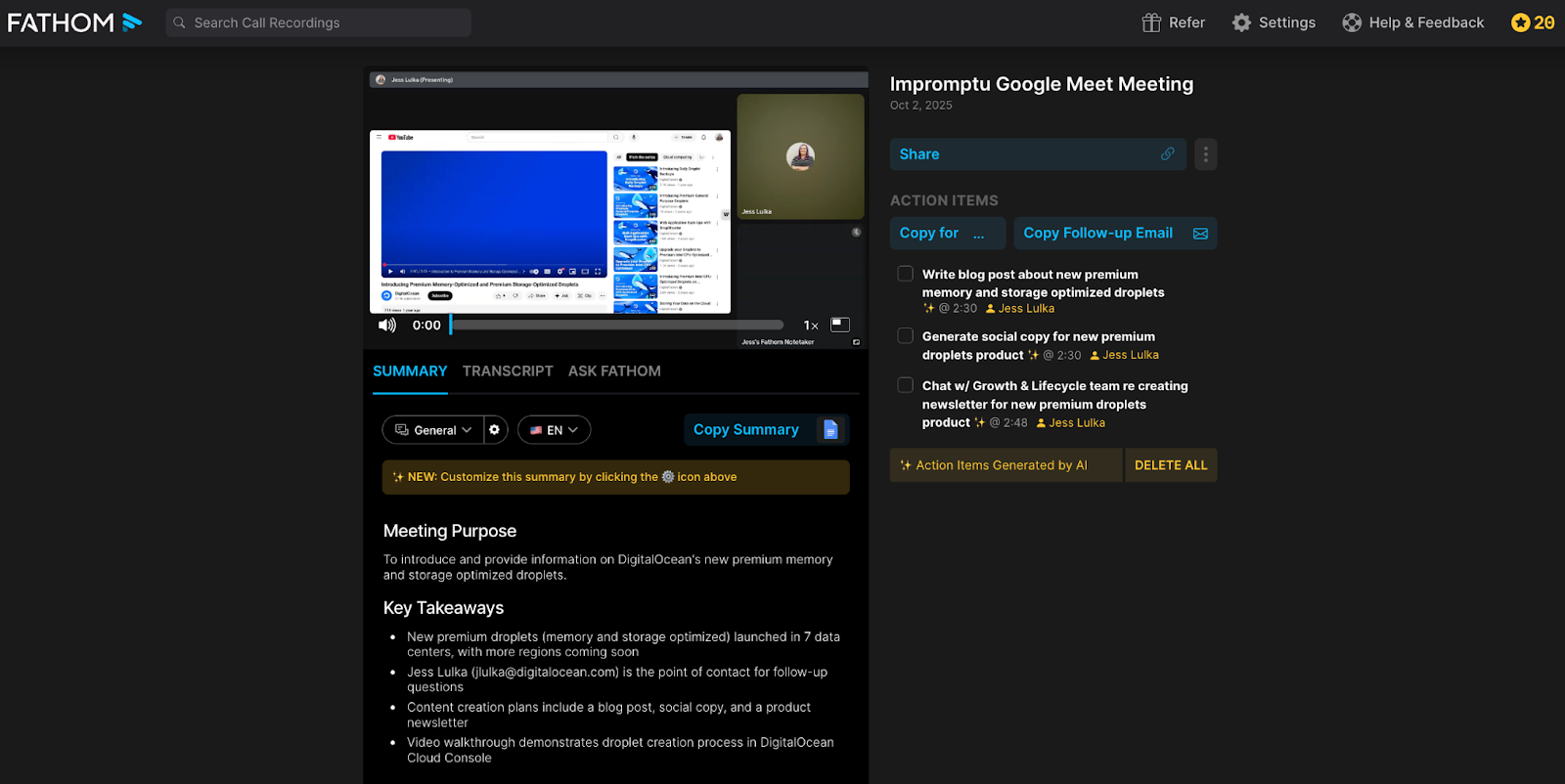Open Refer gift icon

tap(1151, 22)
